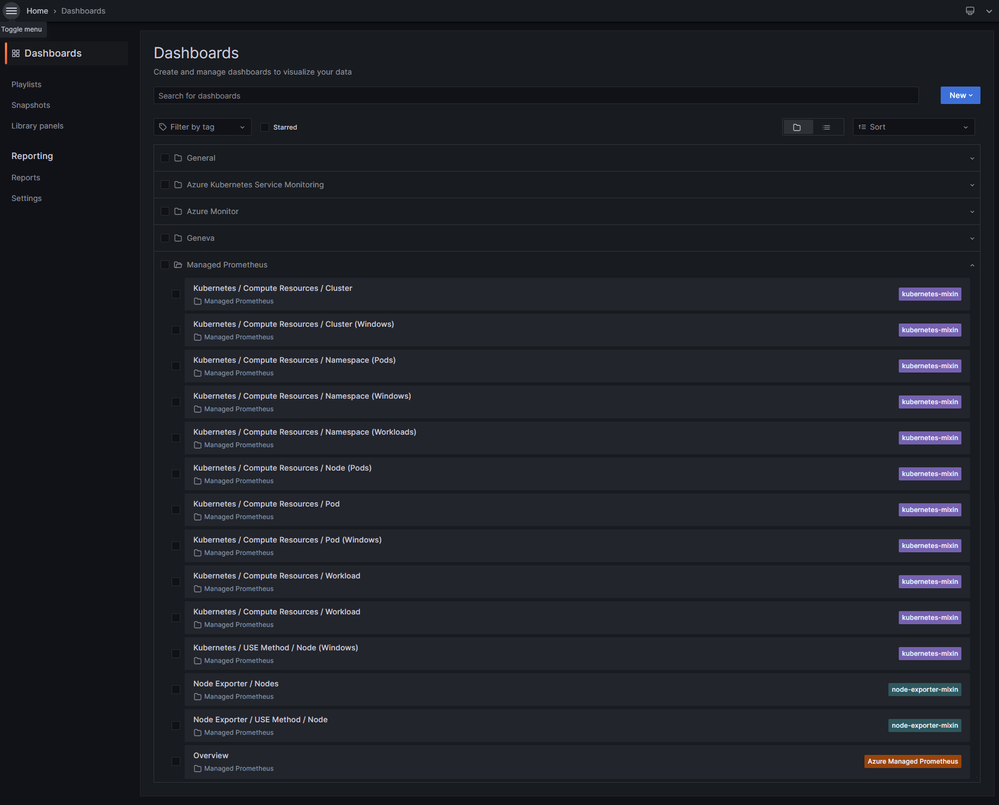
Task: Click the Dashboards grid icon in sidebar
Action: point(16,53)
